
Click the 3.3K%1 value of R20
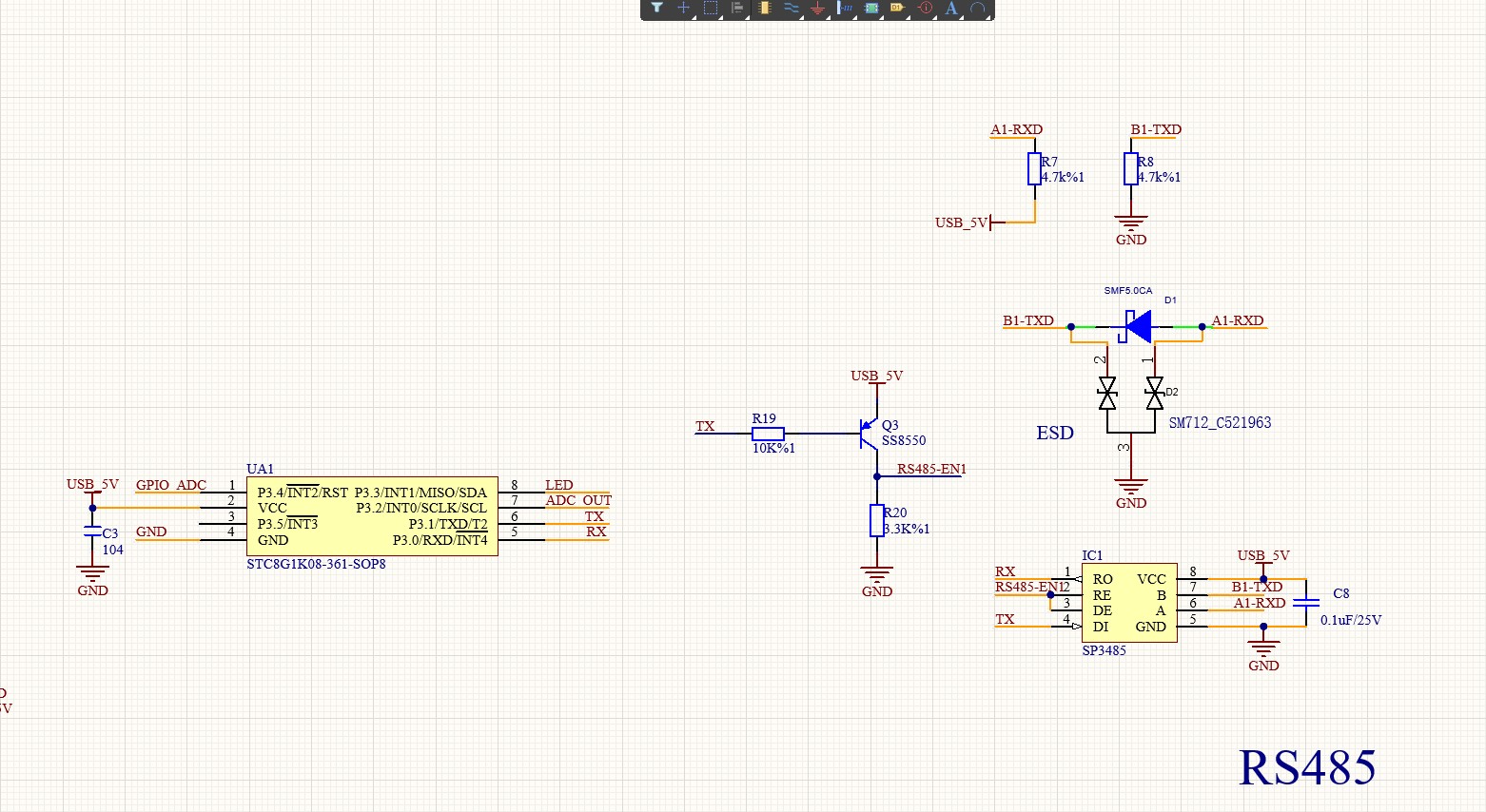click(907, 529)
